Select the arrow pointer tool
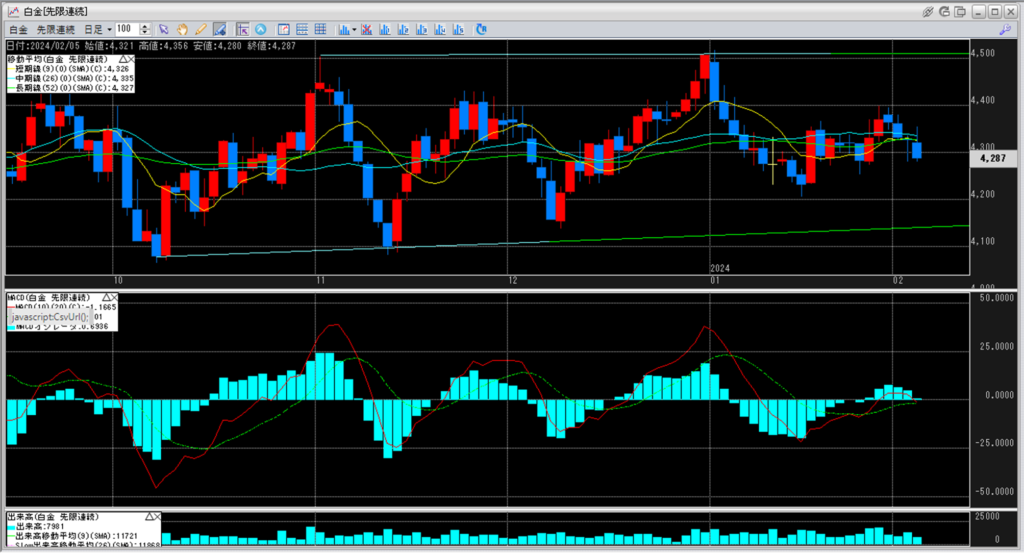This screenshot has height=553, width=1024. [x=164, y=30]
